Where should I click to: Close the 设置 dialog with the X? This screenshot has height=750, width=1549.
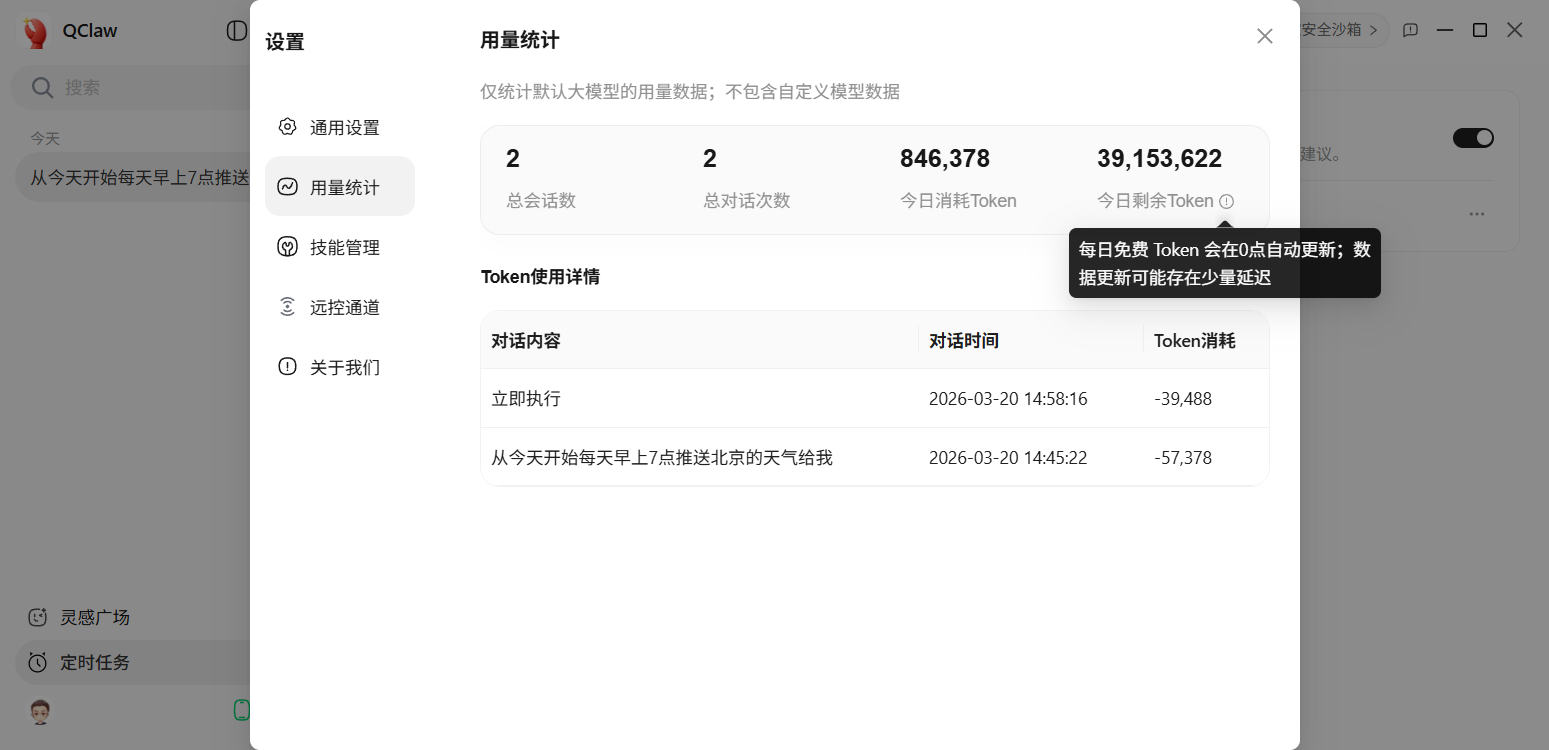point(1265,36)
